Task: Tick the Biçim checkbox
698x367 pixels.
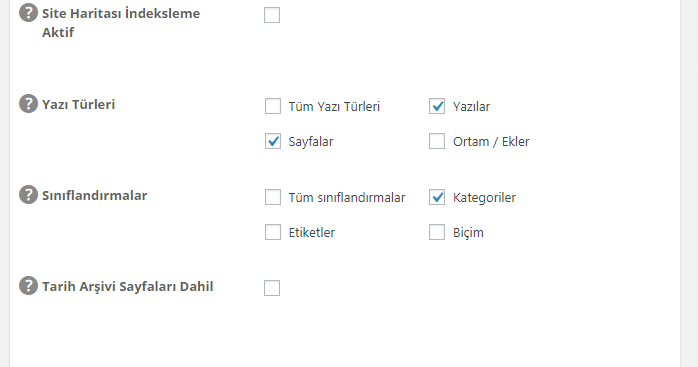Action: (x=437, y=232)
